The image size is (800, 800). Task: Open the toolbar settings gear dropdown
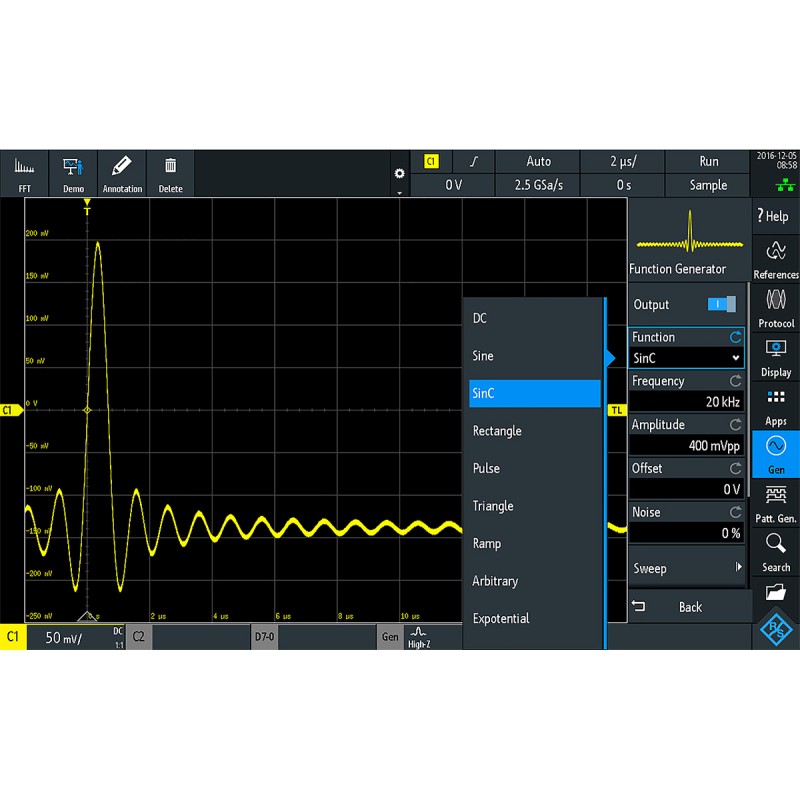click(399, 172)
